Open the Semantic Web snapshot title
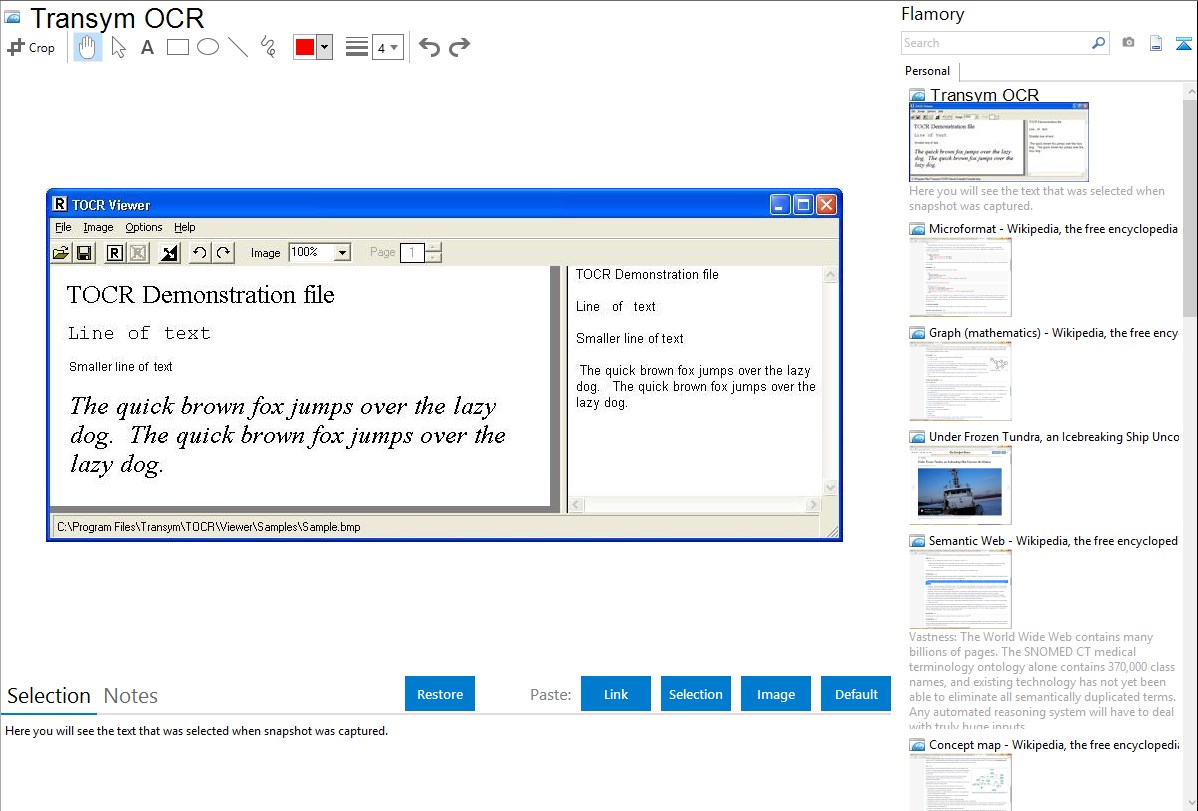Screen dimensions: 1198x811 point(1053,540)
